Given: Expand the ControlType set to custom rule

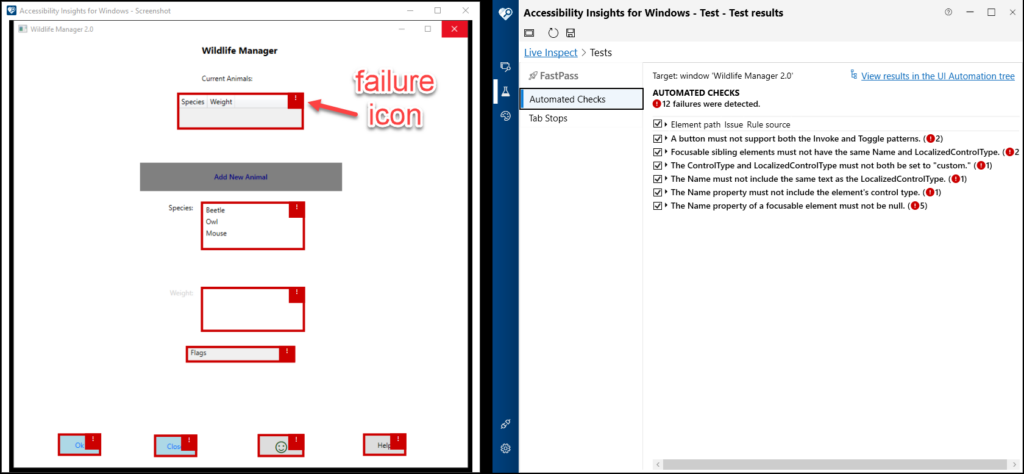Looking at the screenshot, I should (667, 165).
